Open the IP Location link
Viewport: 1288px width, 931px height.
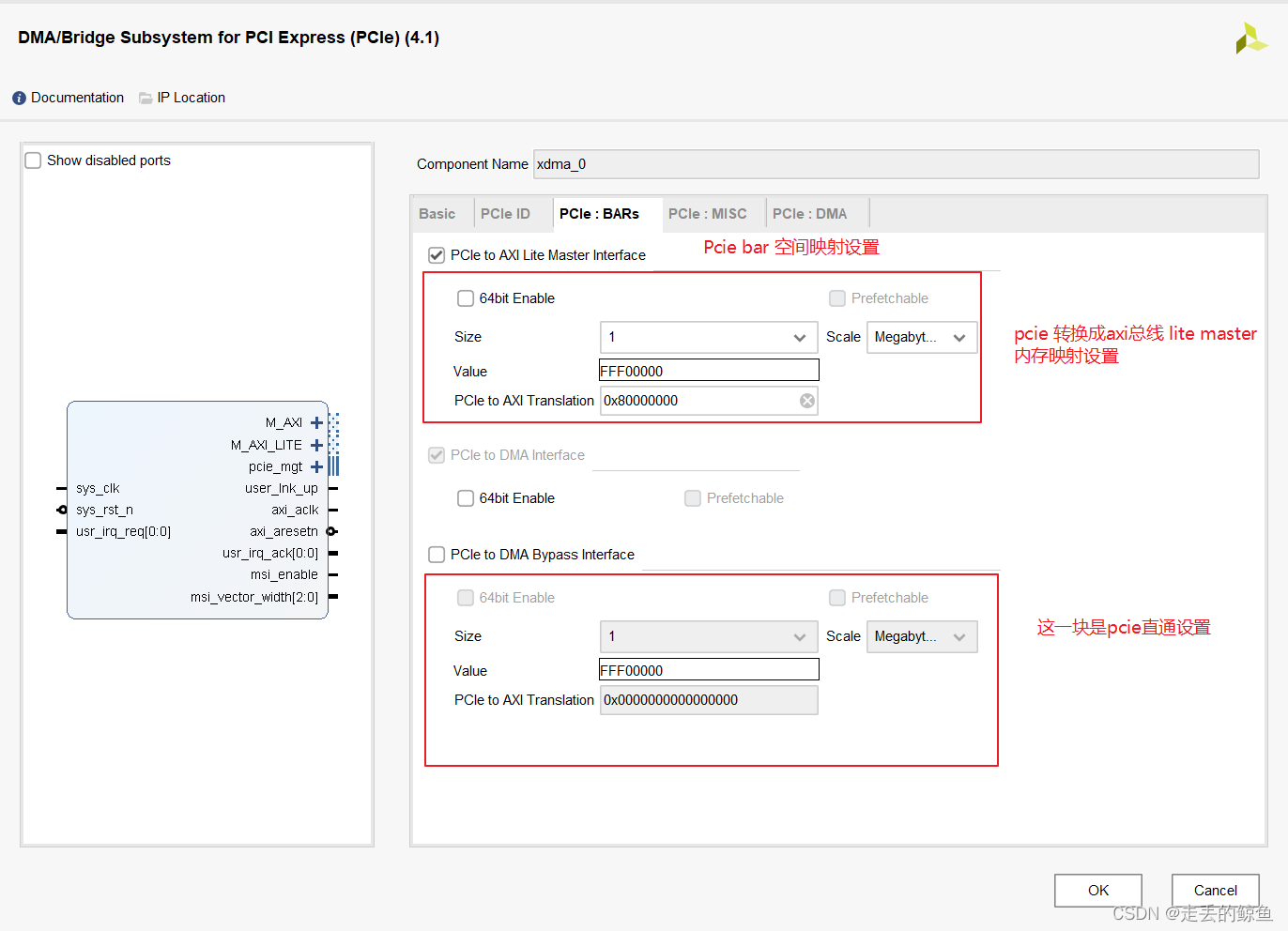point(192,98)
